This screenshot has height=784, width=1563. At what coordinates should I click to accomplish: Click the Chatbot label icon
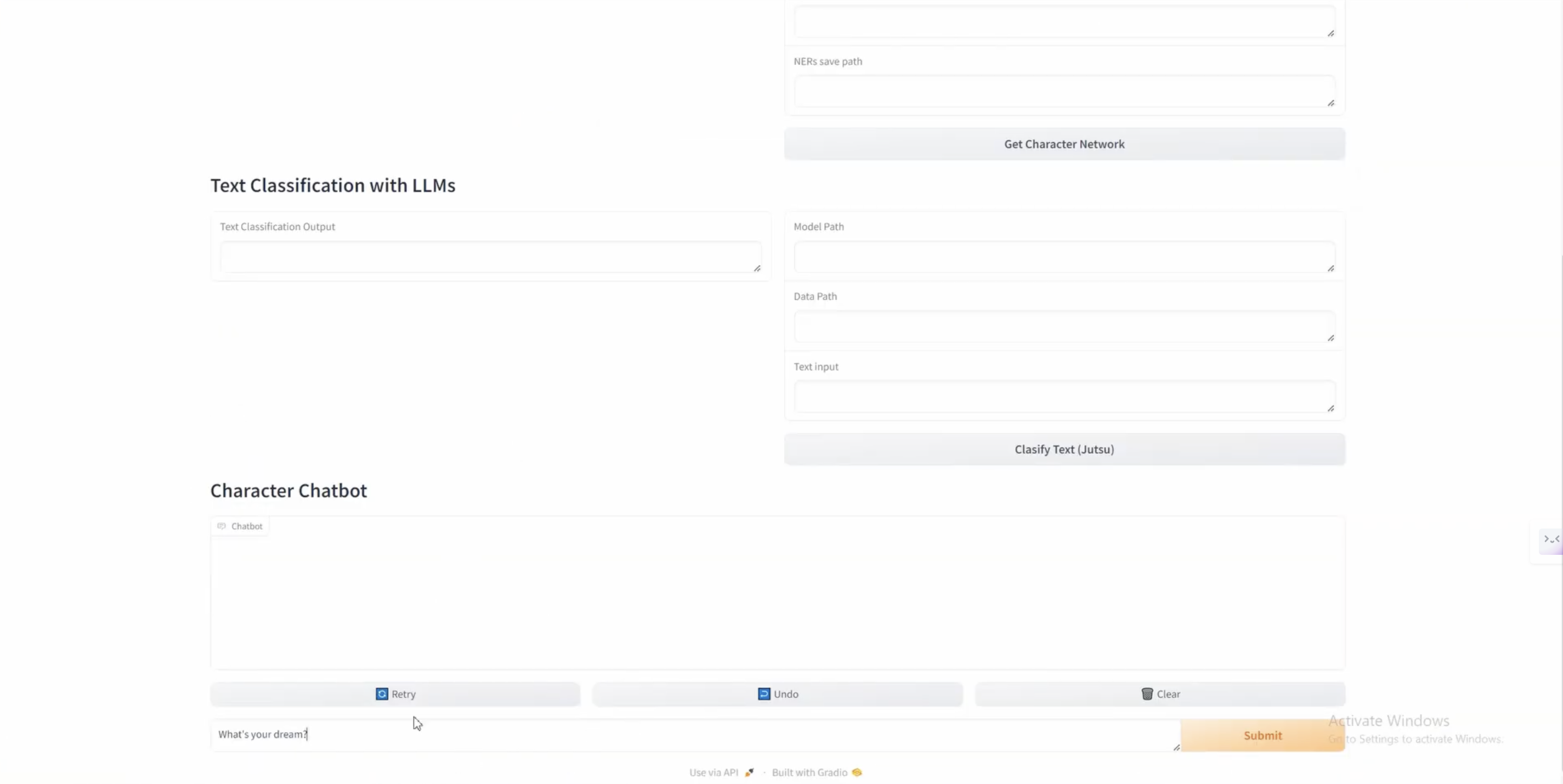[222, 526]
